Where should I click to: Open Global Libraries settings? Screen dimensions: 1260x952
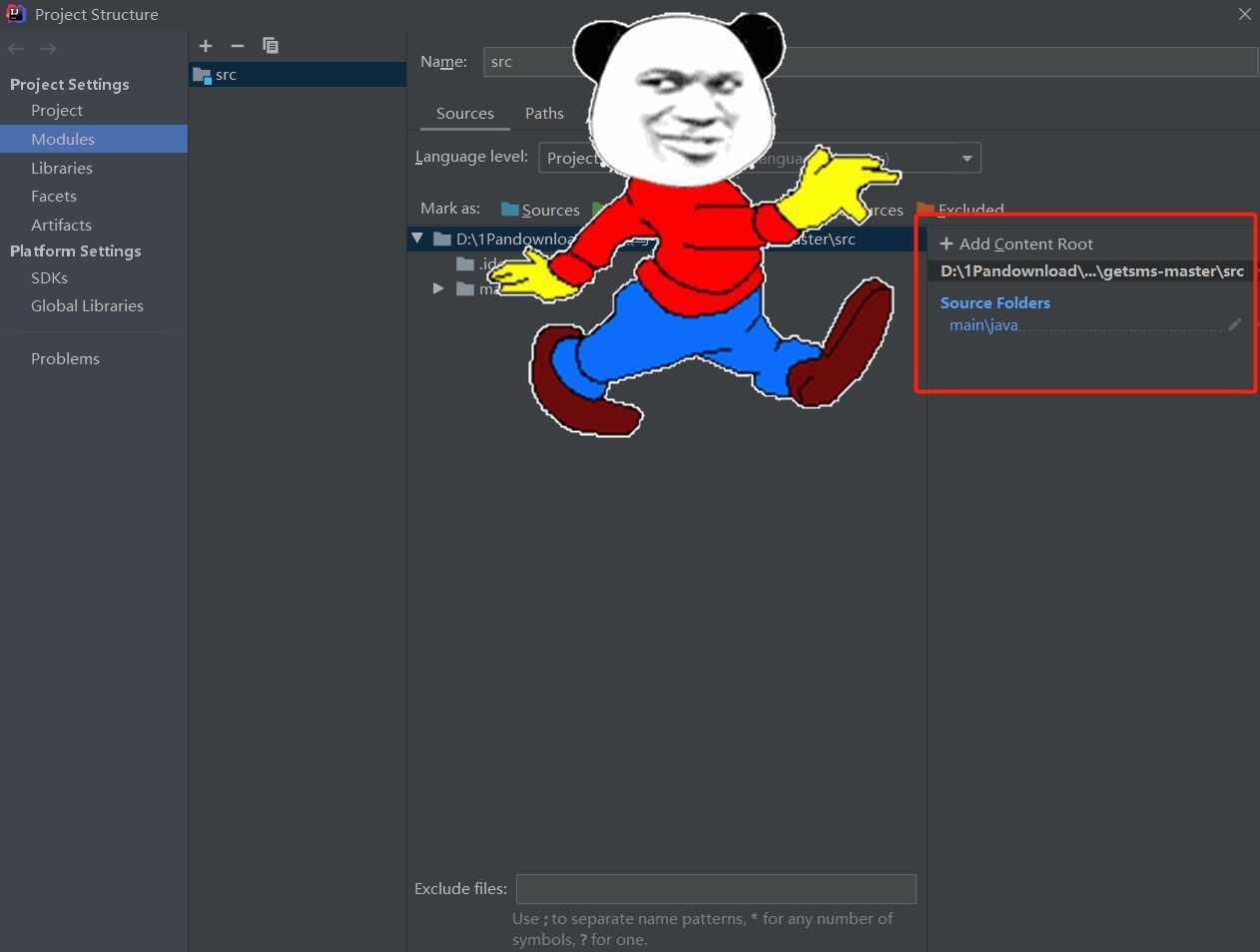point(87,306)
